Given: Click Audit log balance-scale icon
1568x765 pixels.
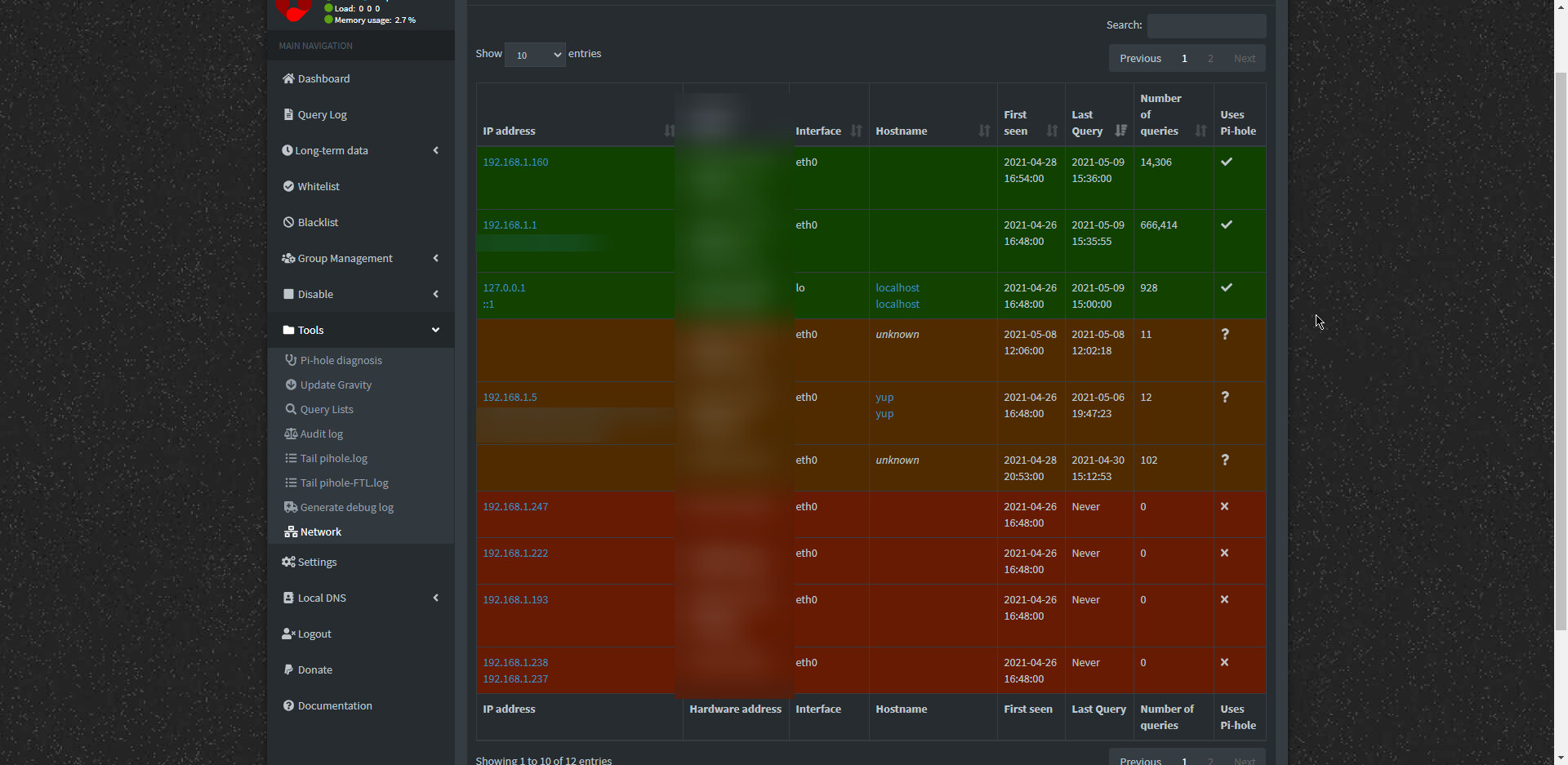Looking at the screenshot, I should [x=291, y=434].
